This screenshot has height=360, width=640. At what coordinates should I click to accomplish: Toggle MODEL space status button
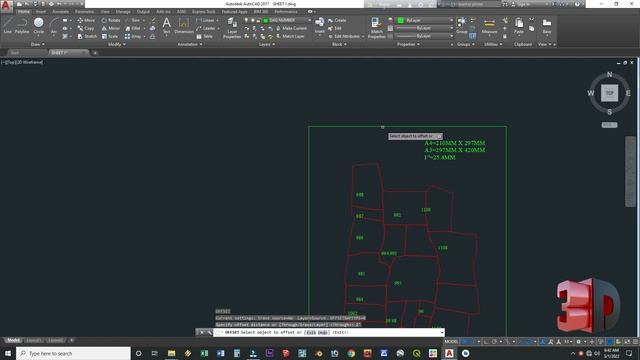point(451,342)
